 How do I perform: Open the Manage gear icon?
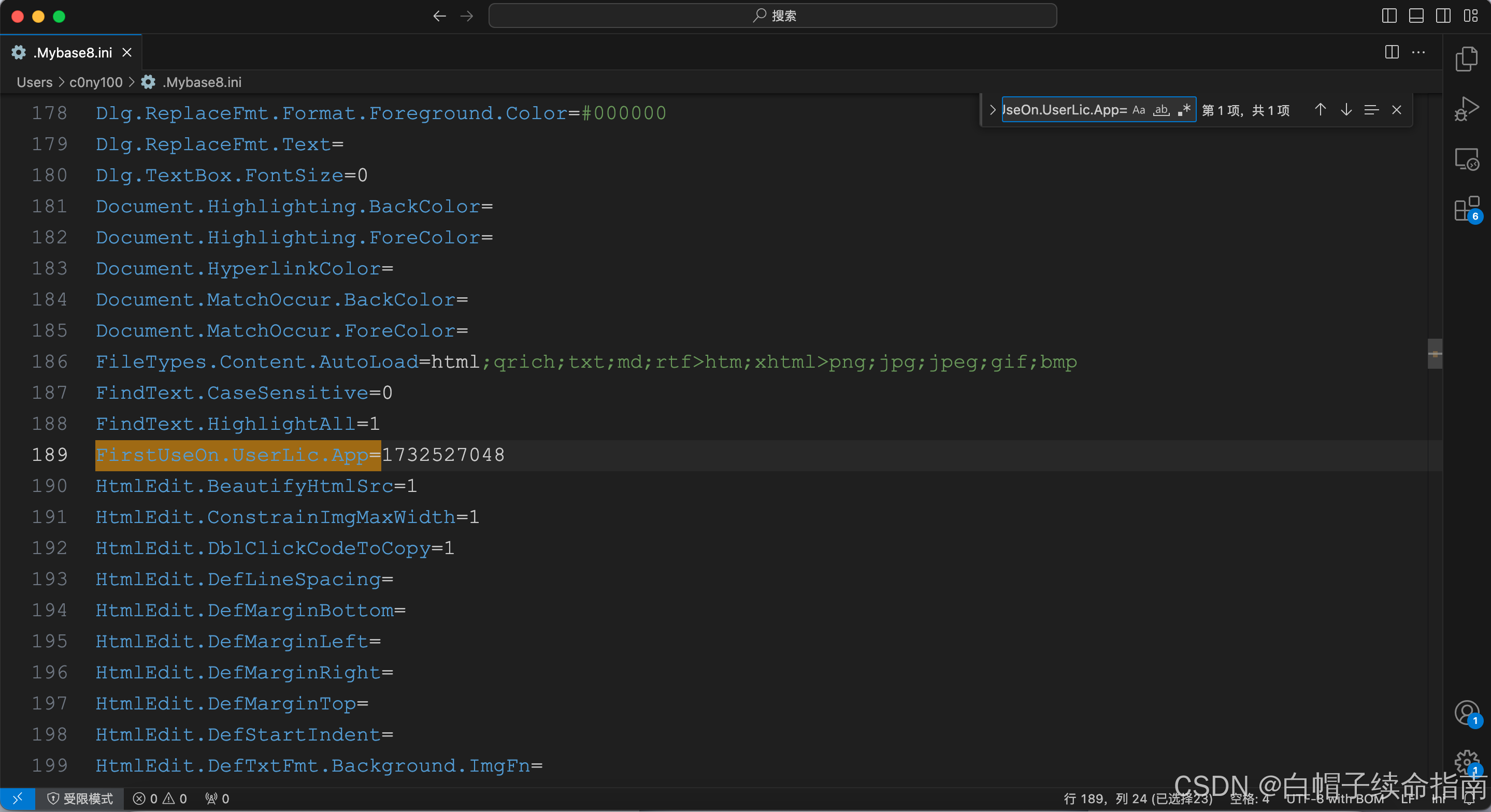click(1467, 762)
